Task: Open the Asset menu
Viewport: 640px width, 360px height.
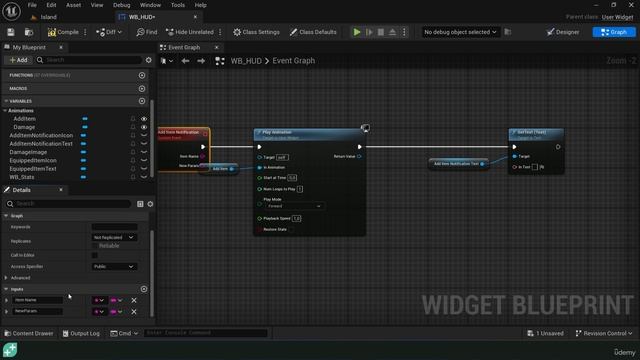Action: (x=73, y=5)
